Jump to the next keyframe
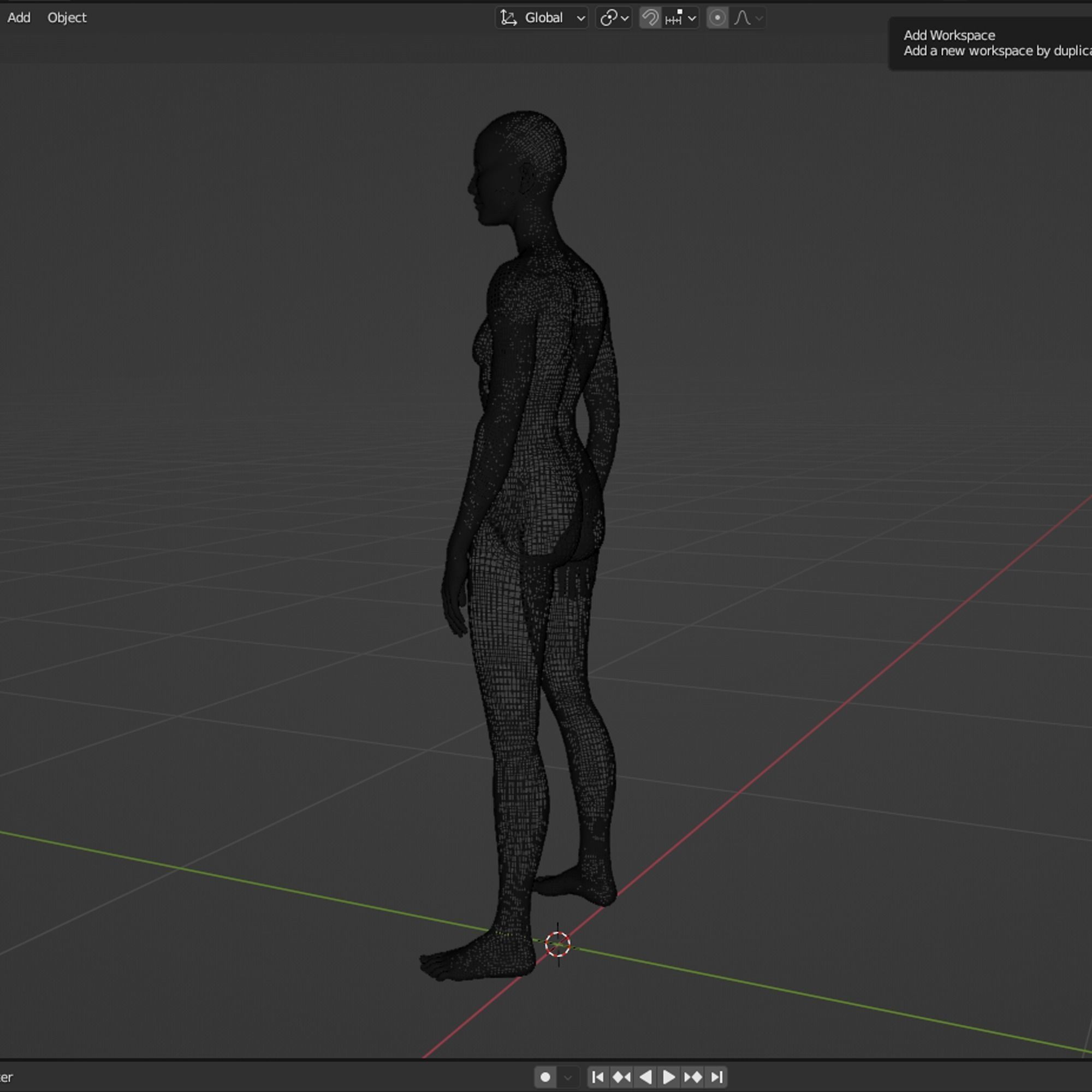Viewport: 1092px width, 1092px height. pos(693,1077)
